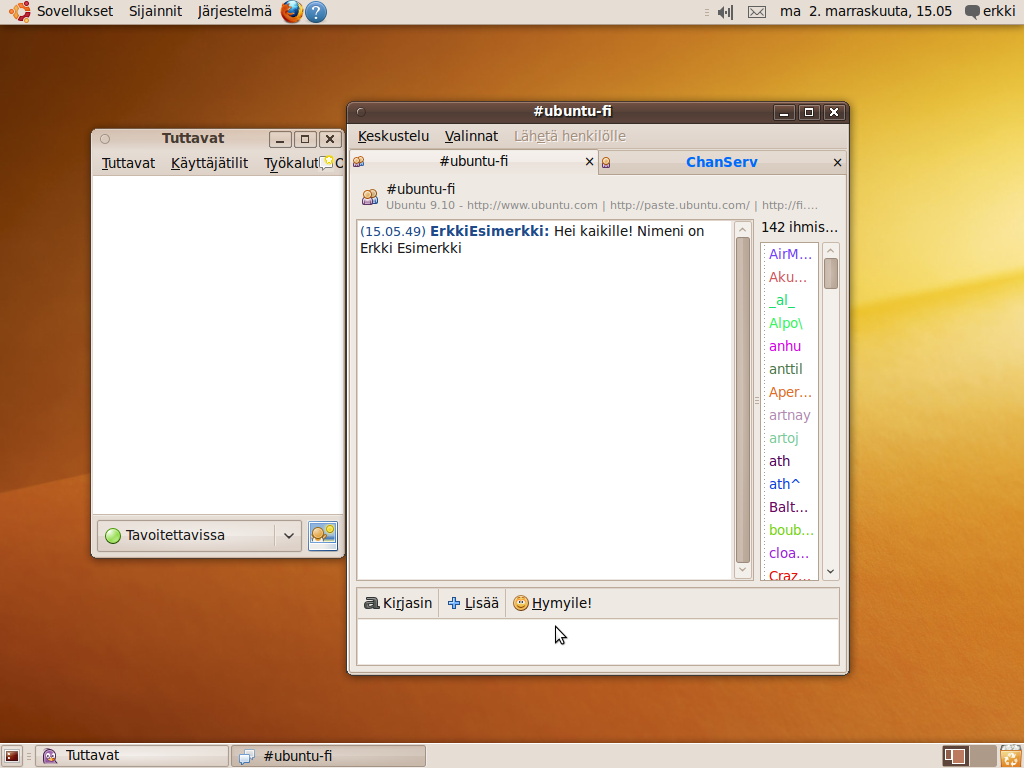Click the buddy icon selector in Tuttavat
Image resolution: width=1024 pixels, height=768 pixels.
(322, 536)
